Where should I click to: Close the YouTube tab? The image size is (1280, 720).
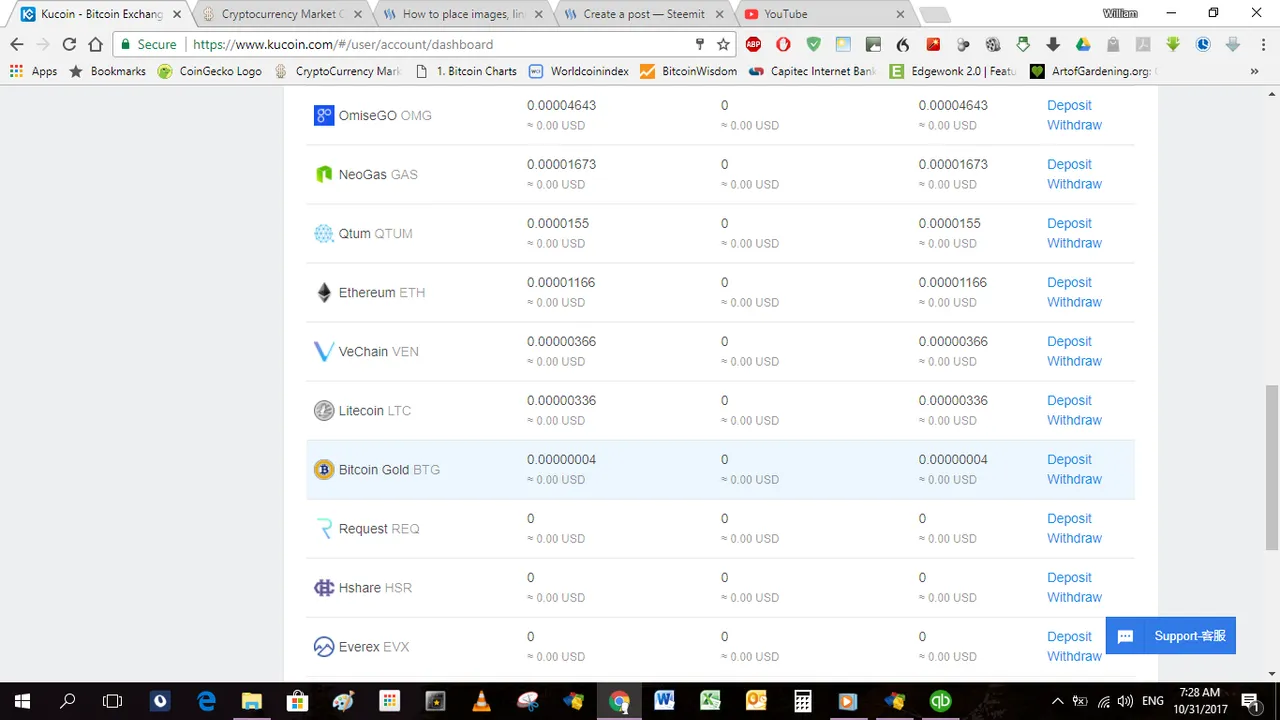[900, 14]
